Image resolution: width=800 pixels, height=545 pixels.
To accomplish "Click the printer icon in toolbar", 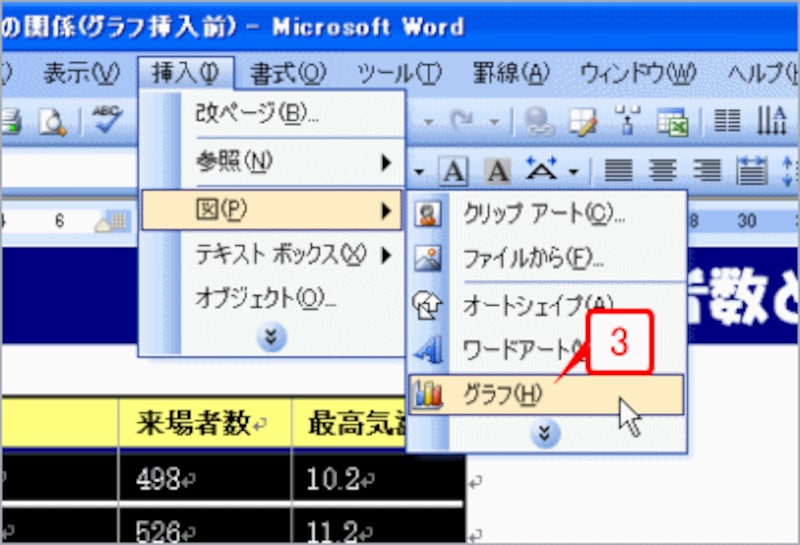I will click(x=11, y=121).
